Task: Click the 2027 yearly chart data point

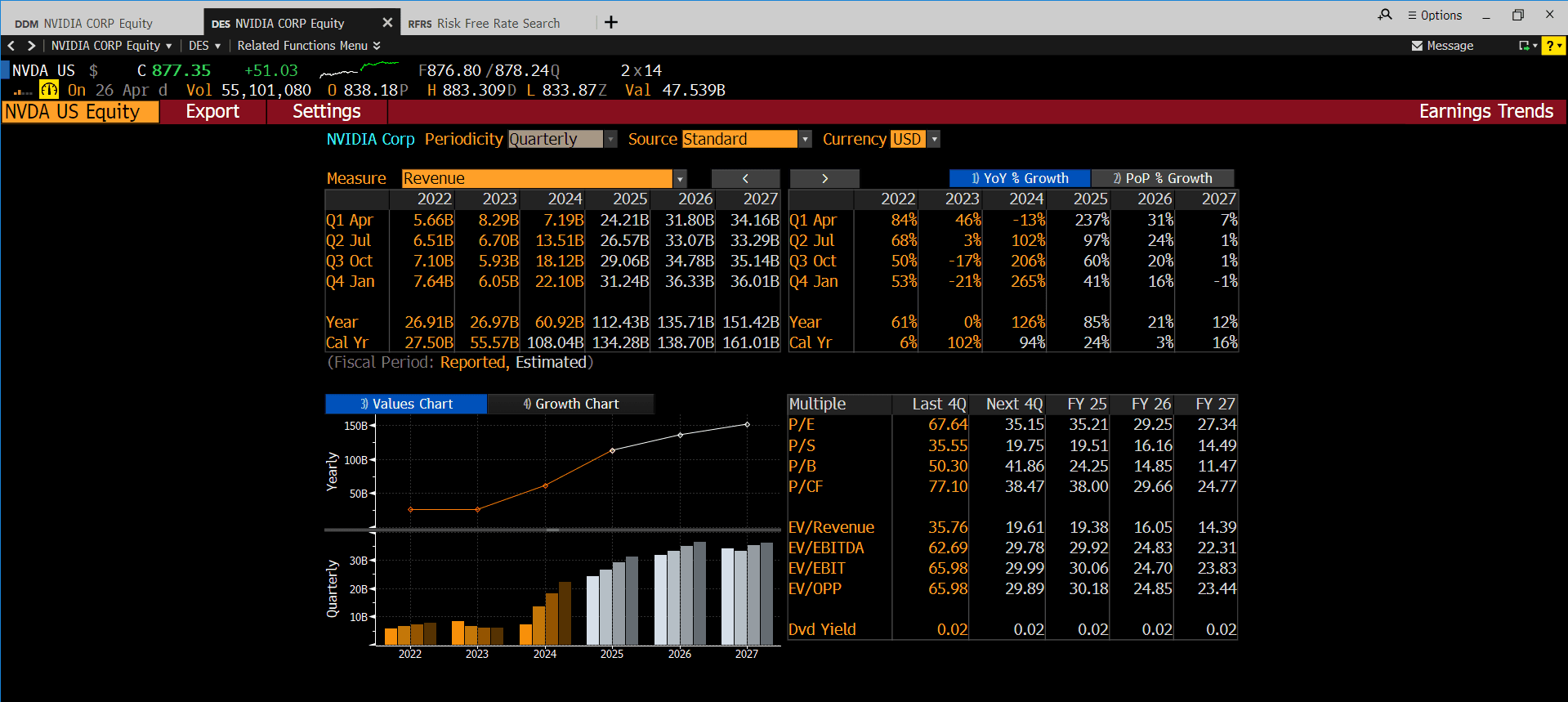Action: tap(747, 424)
